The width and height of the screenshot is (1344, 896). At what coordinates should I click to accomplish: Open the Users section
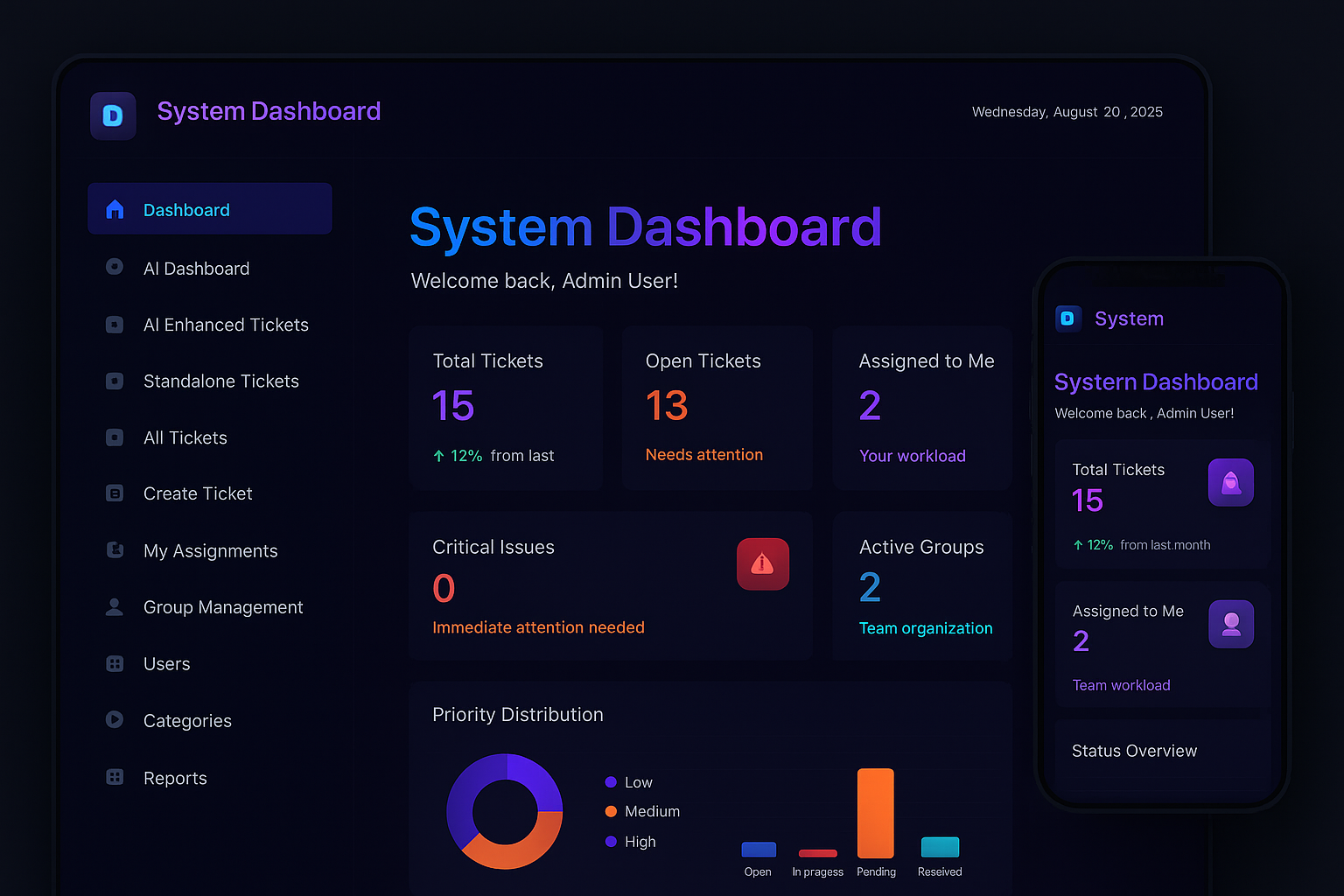click(x=166, y=664)
